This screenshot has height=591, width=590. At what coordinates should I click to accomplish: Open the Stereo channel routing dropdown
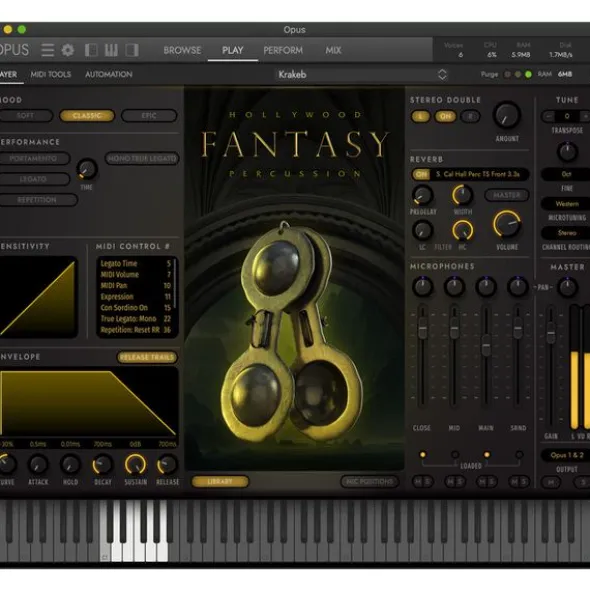point(565,233)
